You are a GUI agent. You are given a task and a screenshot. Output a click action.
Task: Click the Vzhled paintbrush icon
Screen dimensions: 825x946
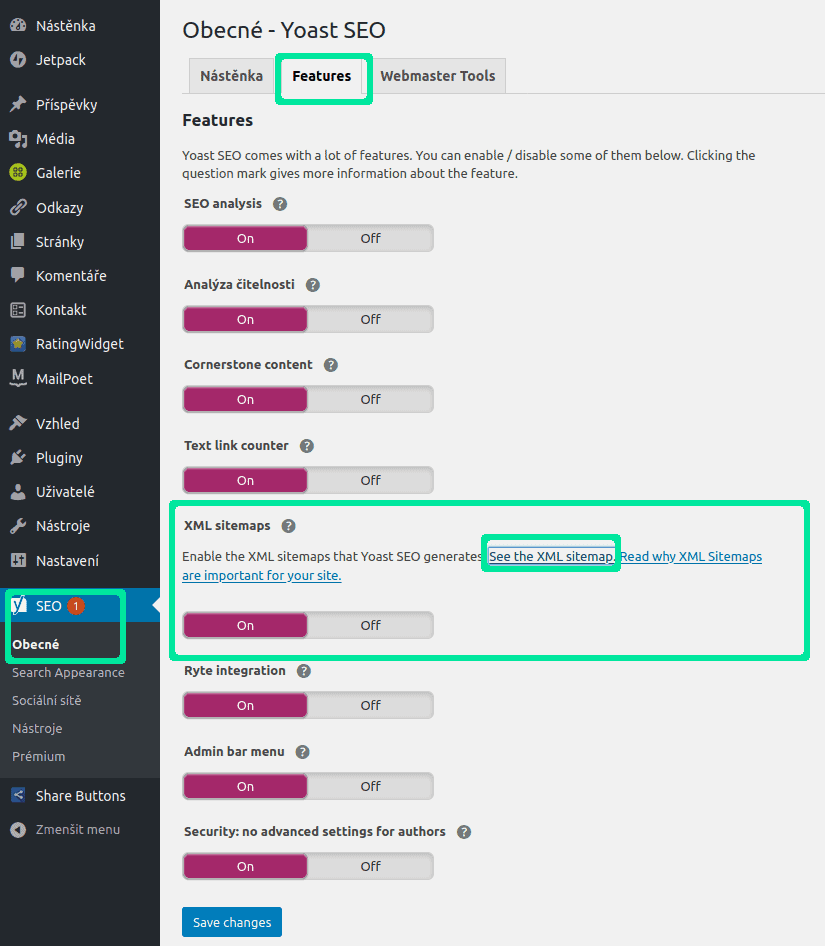(x=18, y=423)
